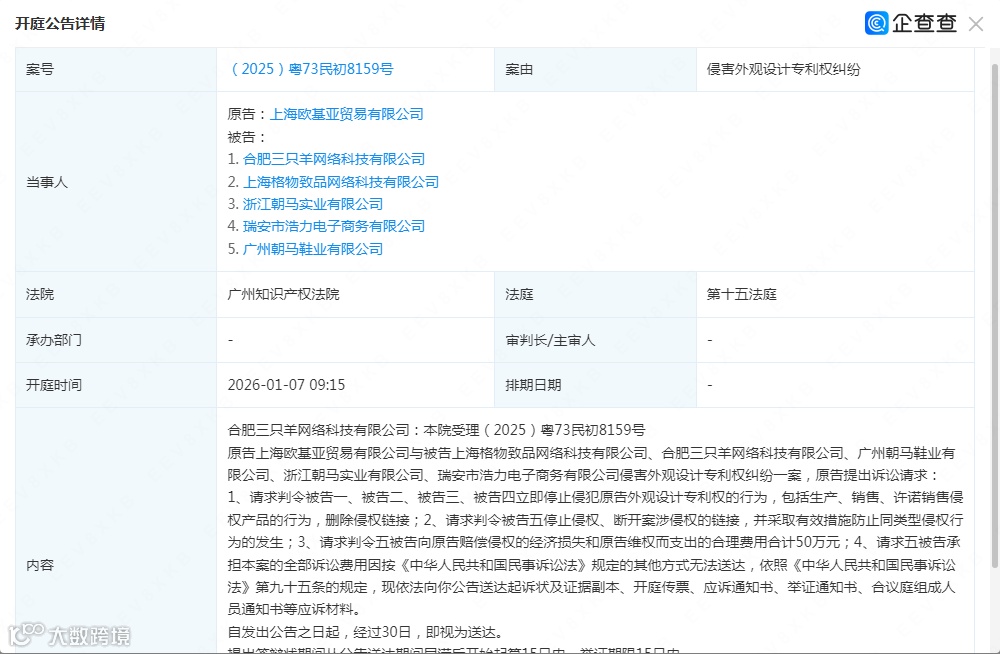
Task: Click the 案由 label cell
Action: click(x=595, y=70)
